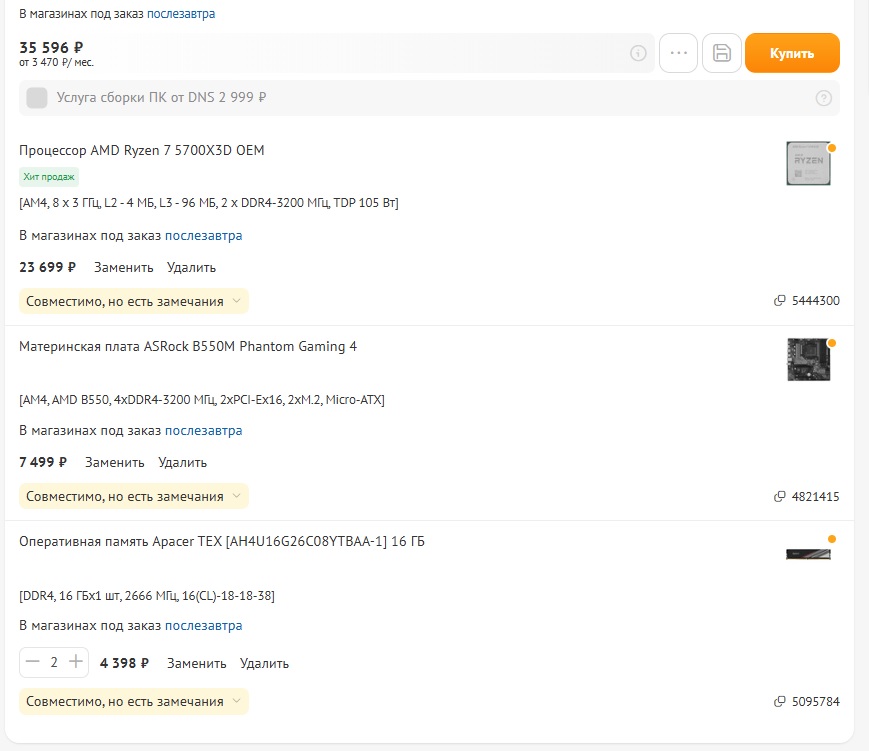Copy product code 4821415 using the copy icon
Screen dimensions: 869x751
click(x=779, y=497)
